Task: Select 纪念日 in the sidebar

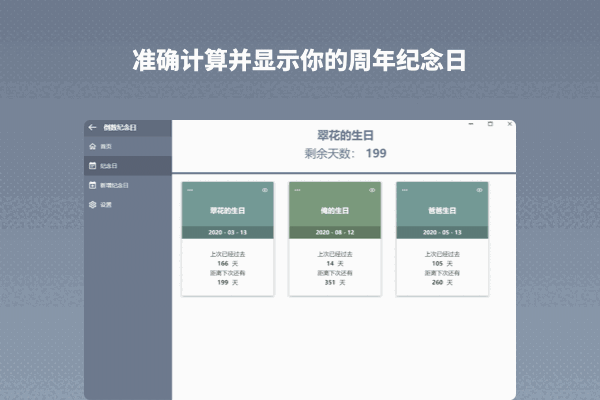Action: (x=108, y=166)
